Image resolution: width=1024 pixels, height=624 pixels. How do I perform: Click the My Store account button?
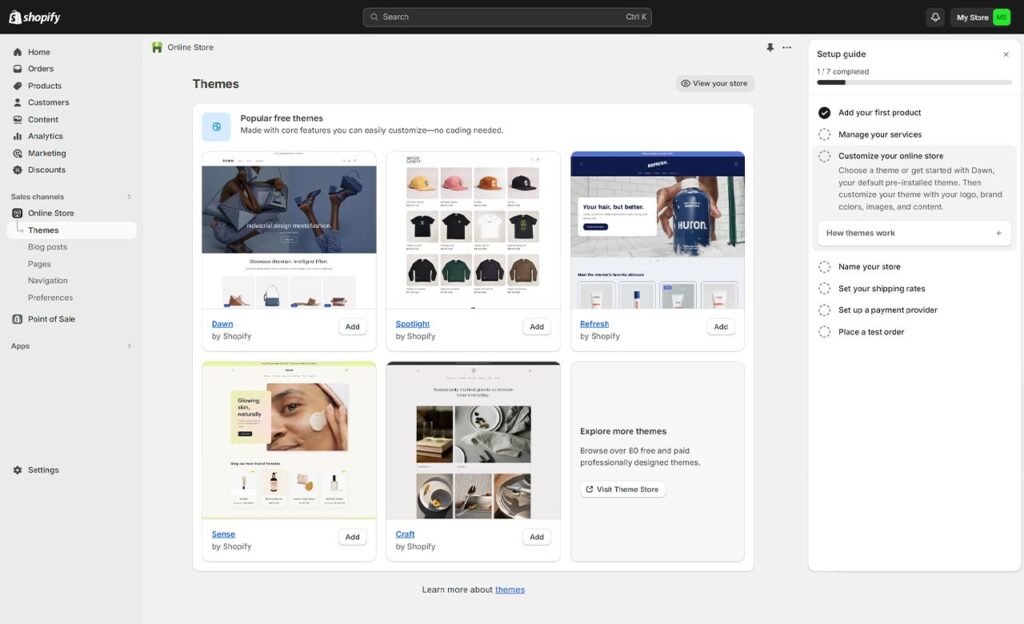tap(981, 17)
